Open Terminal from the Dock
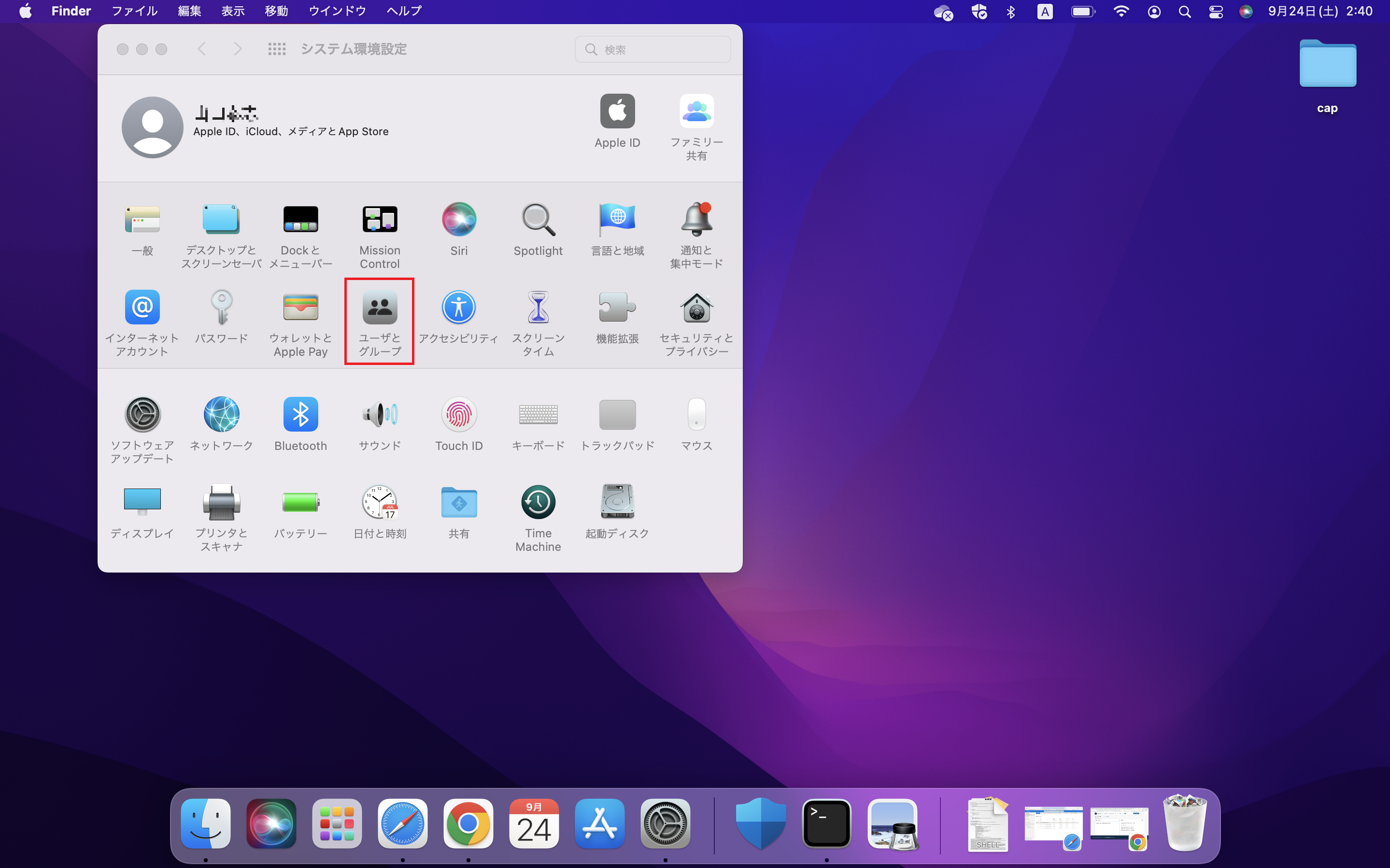1390x868 pixels. [x=826, y=824]
